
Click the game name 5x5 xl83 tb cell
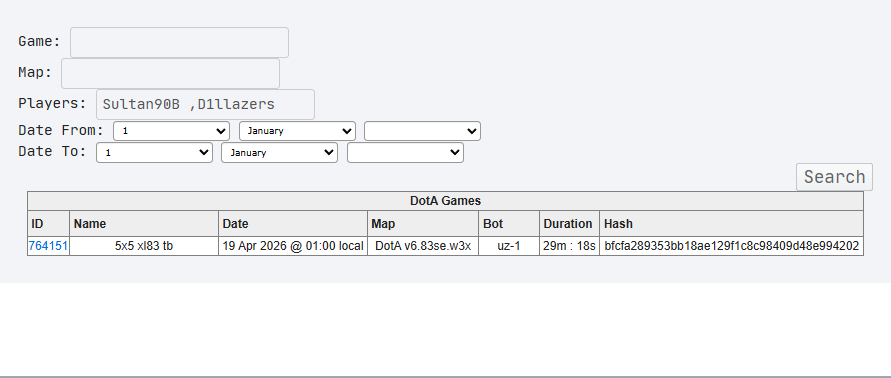[x=144, y=246]
